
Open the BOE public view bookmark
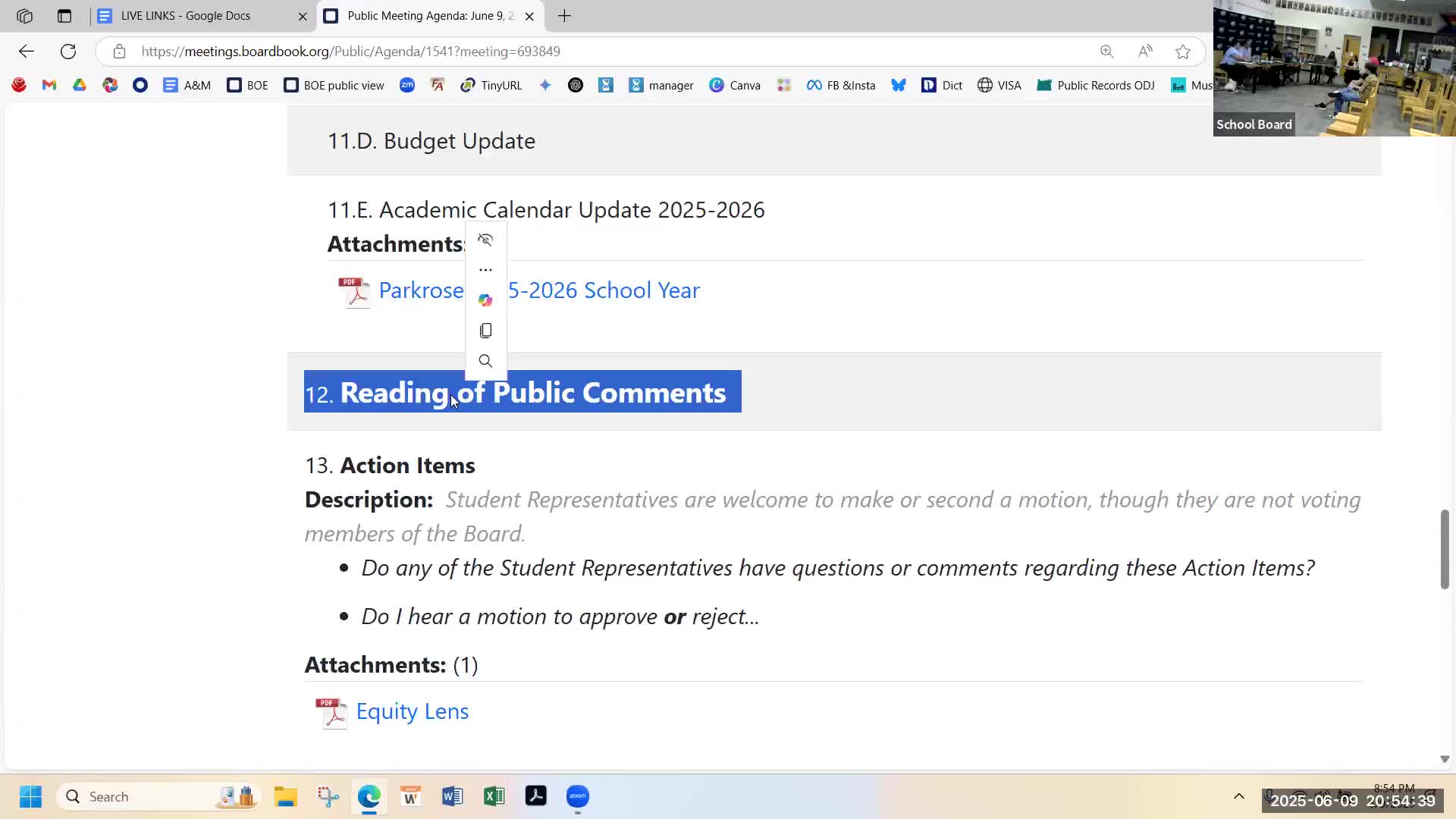[x=334, y=85]
